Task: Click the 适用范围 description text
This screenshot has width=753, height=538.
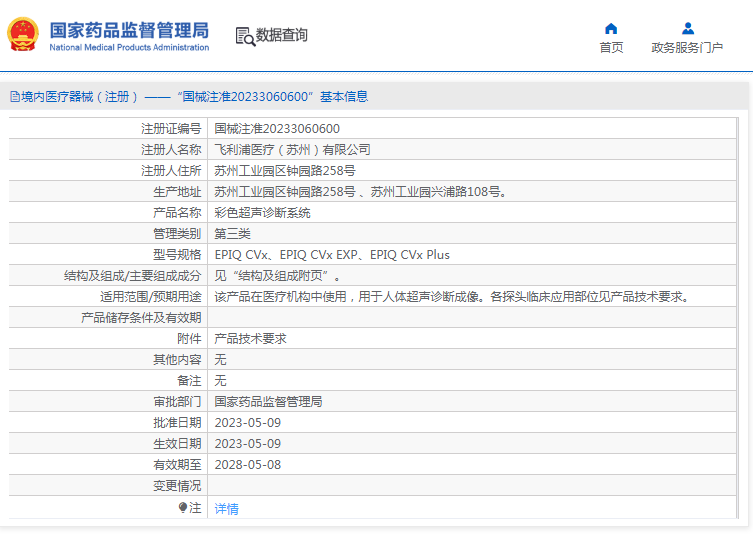Action: (x=452, y=297)
